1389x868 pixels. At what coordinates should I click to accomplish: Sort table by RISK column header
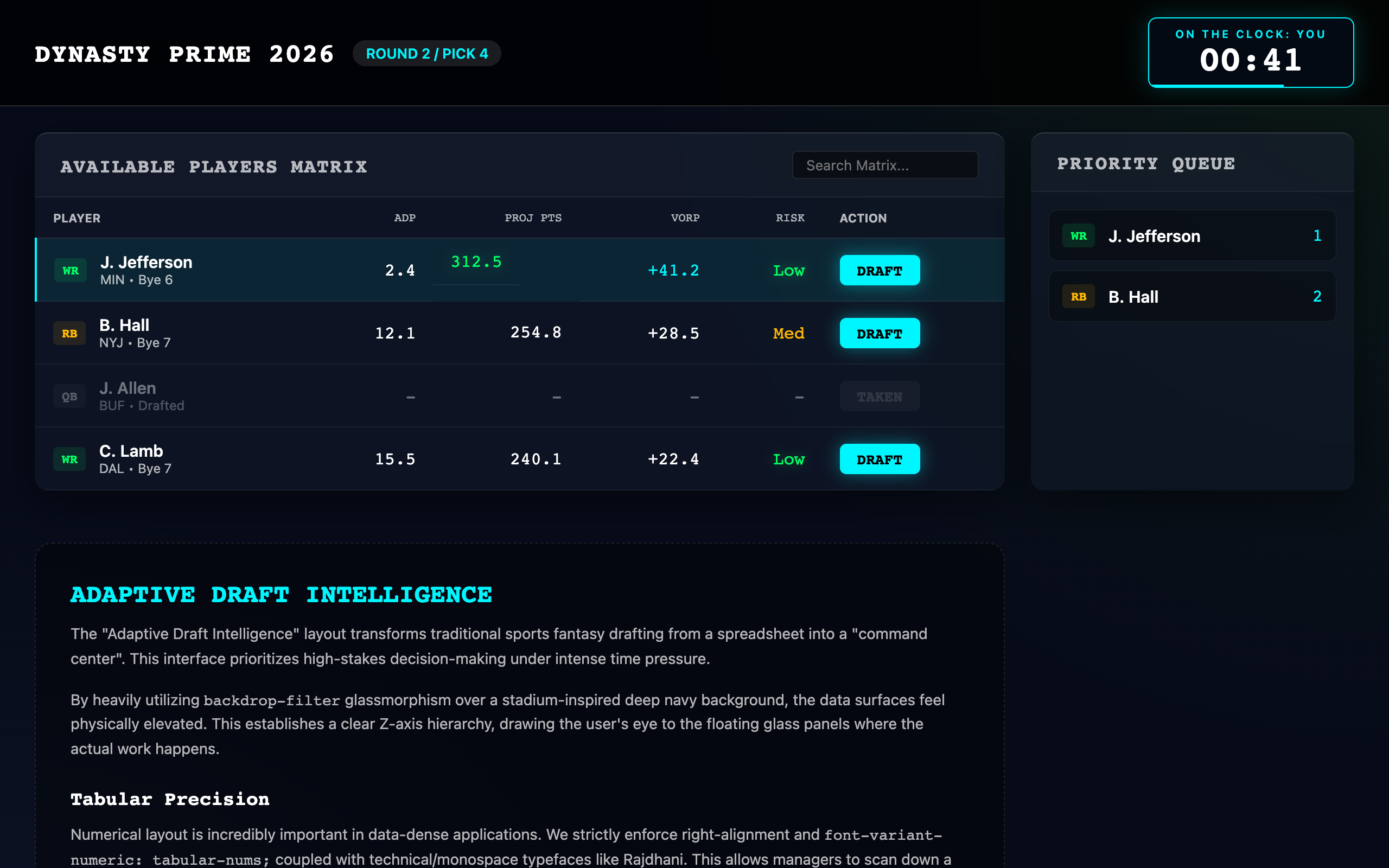pos(790,218)
